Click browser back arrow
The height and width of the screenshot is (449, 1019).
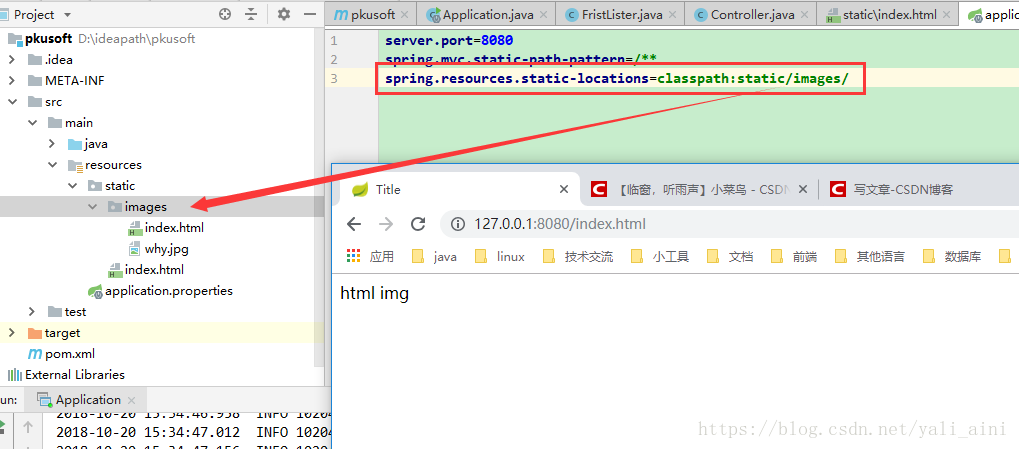(354, 224)
